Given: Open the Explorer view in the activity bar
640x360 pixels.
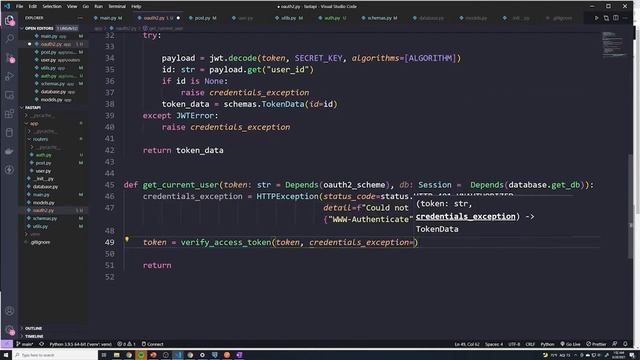Looking at the screenshot, I should (9, 20).
